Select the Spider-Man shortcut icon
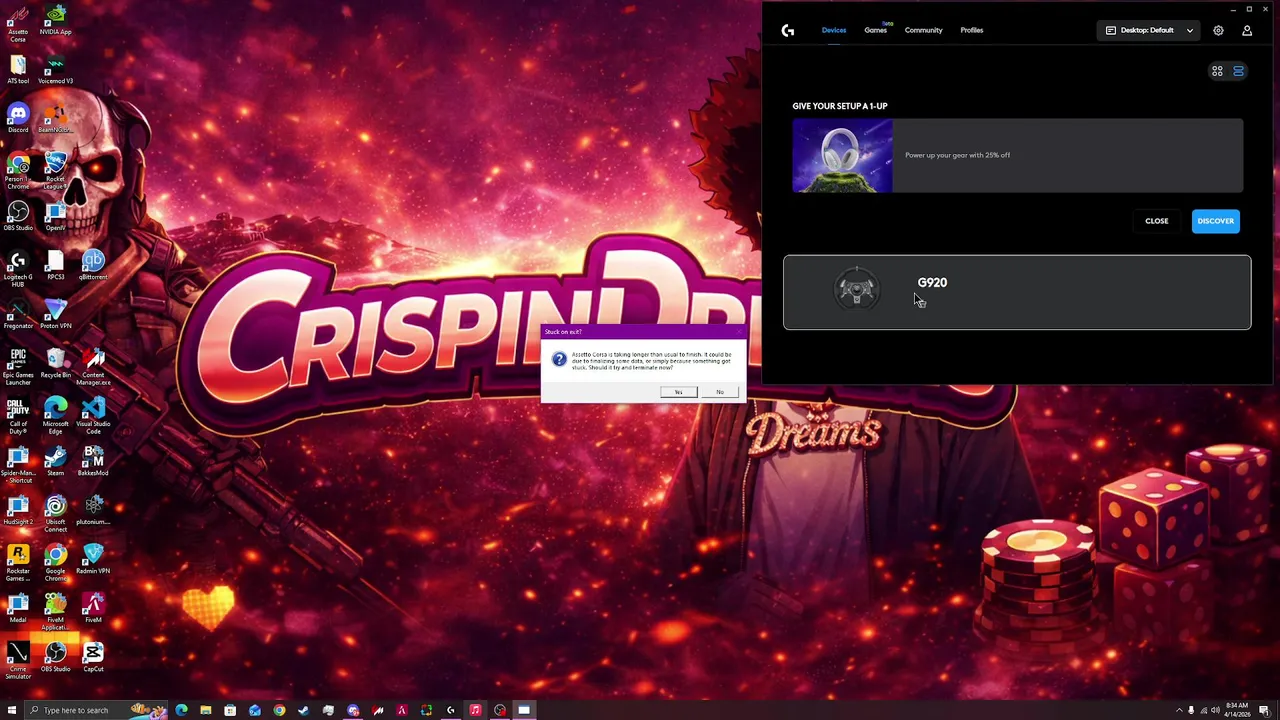This screenshot has width=1280, height=720. pyautogui.click(x=18, y=465)
